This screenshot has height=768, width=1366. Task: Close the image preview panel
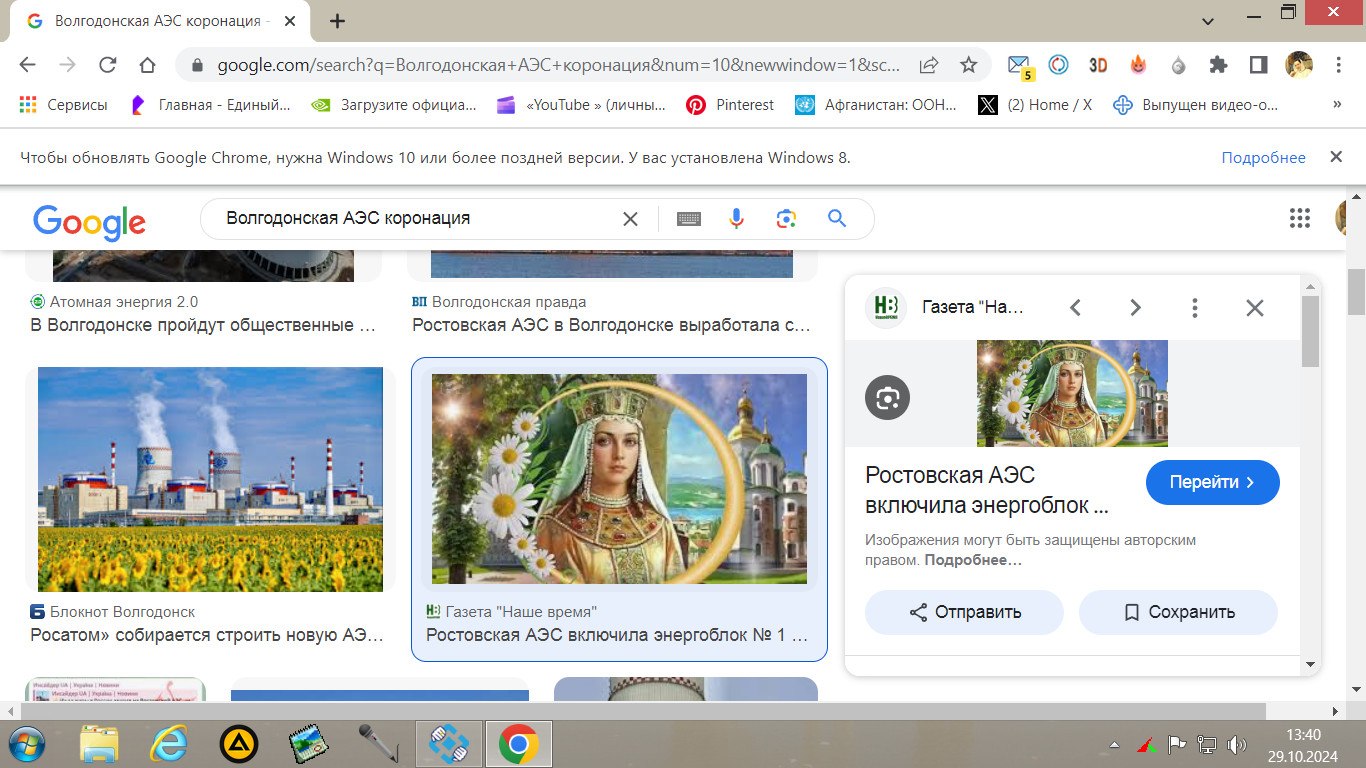click(x=1255, y=307)
